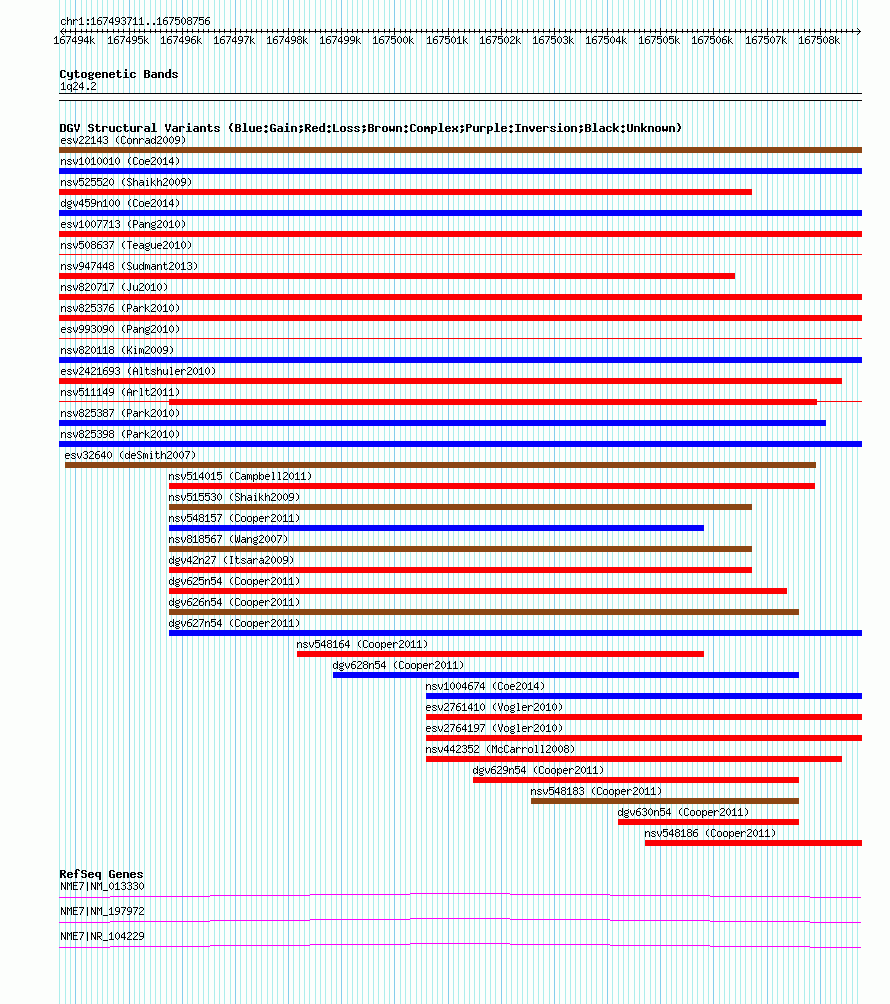Screen dimensions: 890x1004
Task: Click the 1q24.2 cytogenetic band label
Action: pos(78,86)
